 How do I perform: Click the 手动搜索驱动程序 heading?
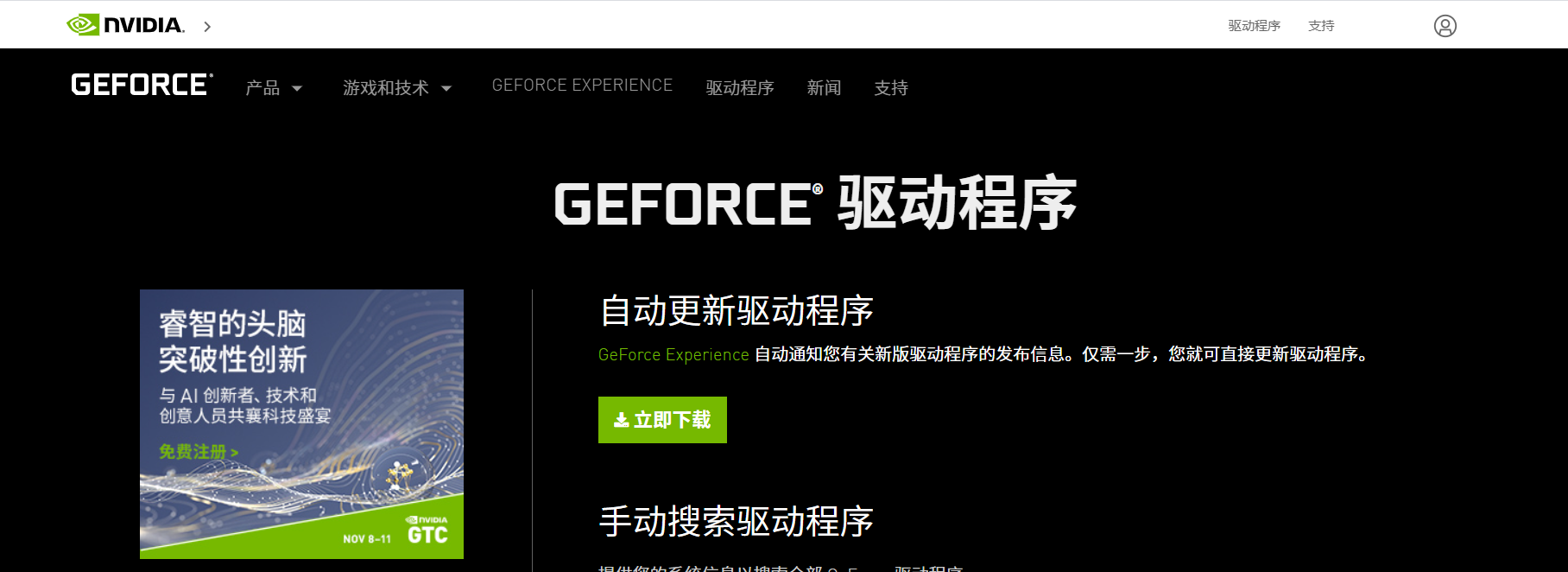[x=737, y=522]
